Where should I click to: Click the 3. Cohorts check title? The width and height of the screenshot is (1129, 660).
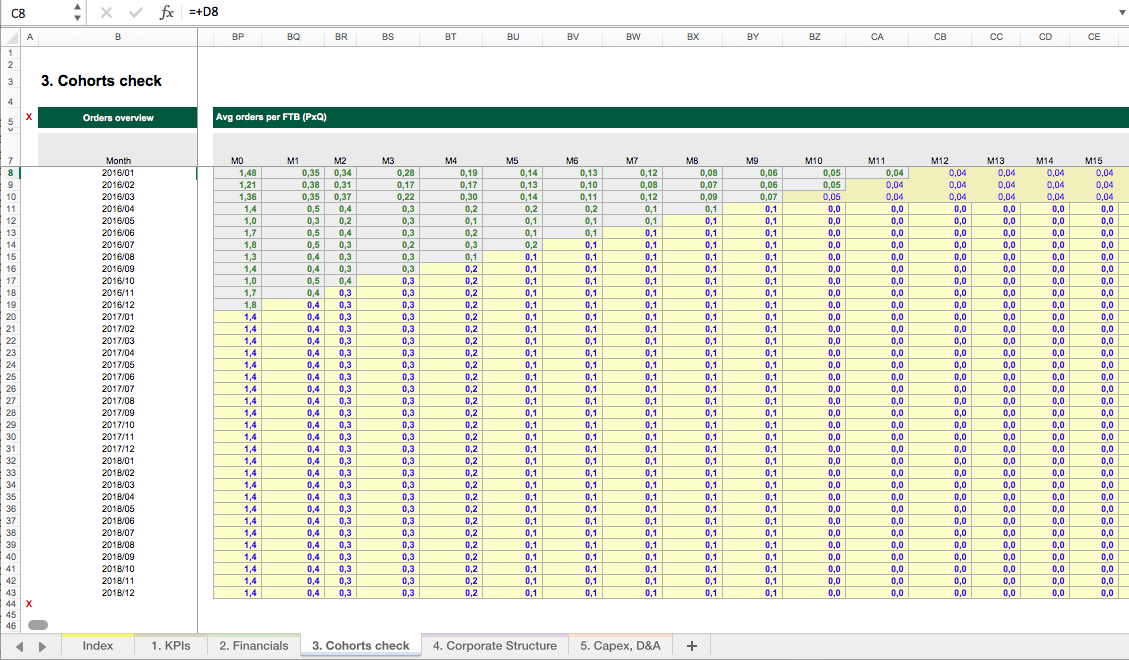[101, 81]
